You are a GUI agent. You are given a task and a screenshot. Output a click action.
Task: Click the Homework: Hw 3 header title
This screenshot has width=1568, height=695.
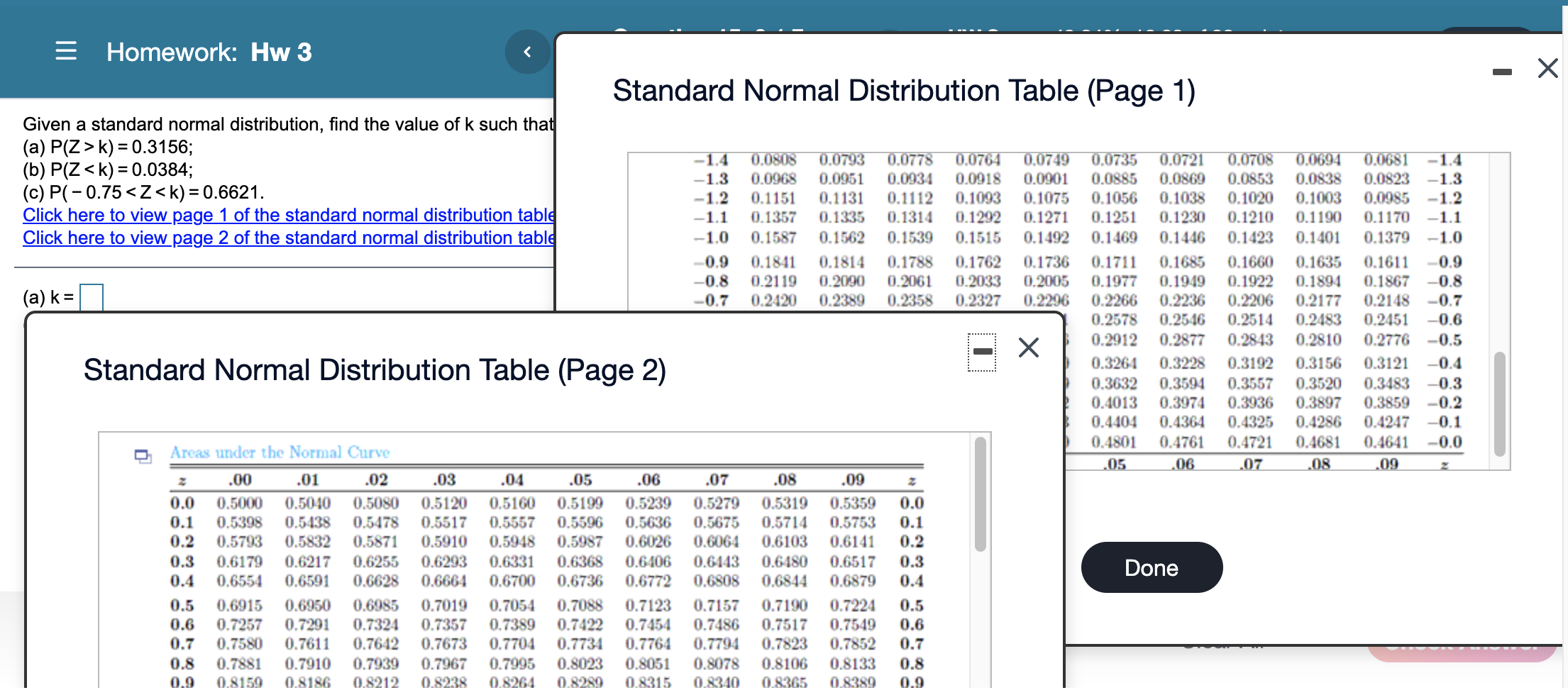(x=209, y=51)
